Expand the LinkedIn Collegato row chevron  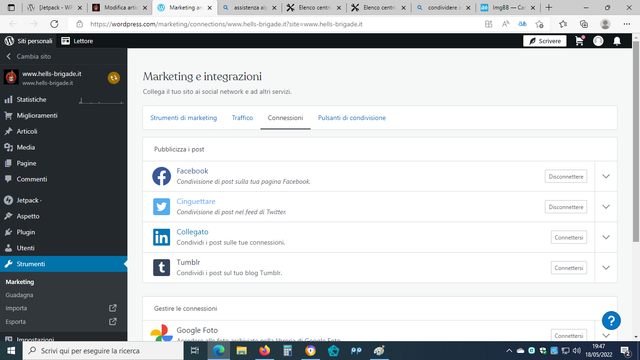(606, 237)
